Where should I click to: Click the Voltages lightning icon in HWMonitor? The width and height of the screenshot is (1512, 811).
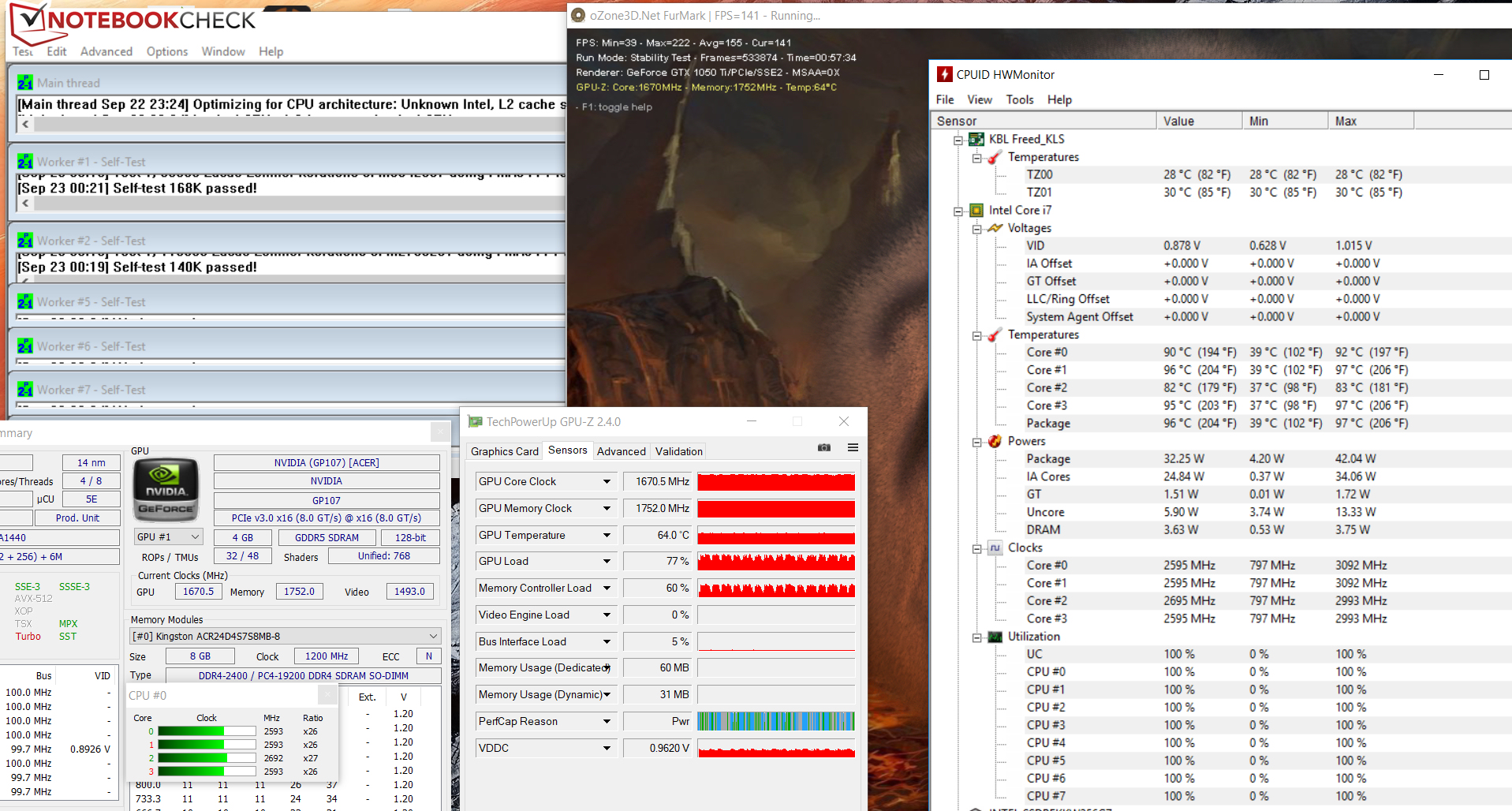pos(995,228)
